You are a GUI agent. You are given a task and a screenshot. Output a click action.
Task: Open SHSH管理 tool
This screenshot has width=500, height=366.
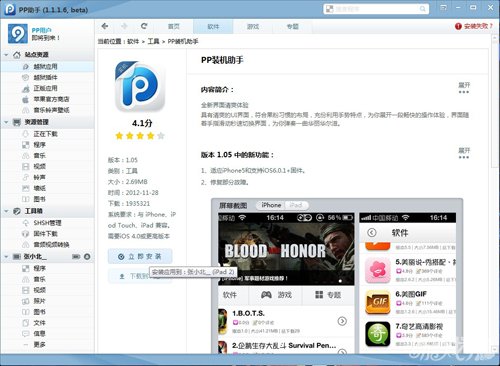coord(47,223)
